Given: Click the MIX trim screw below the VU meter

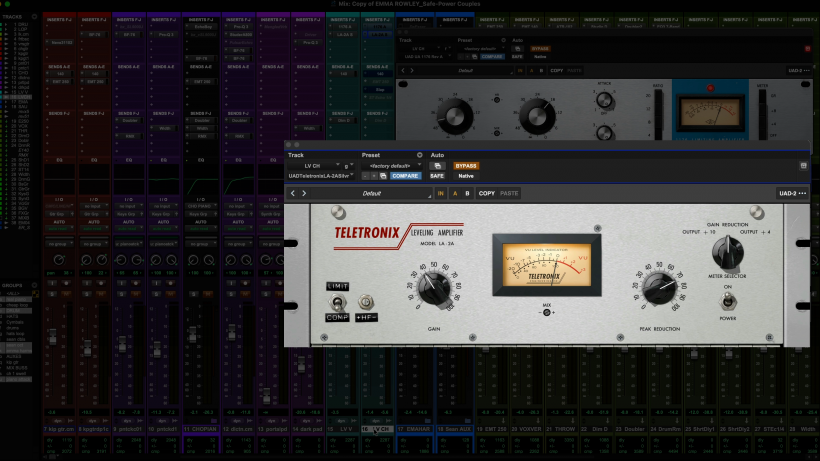Looking at the screenshot, I should [x=546, y=313].
